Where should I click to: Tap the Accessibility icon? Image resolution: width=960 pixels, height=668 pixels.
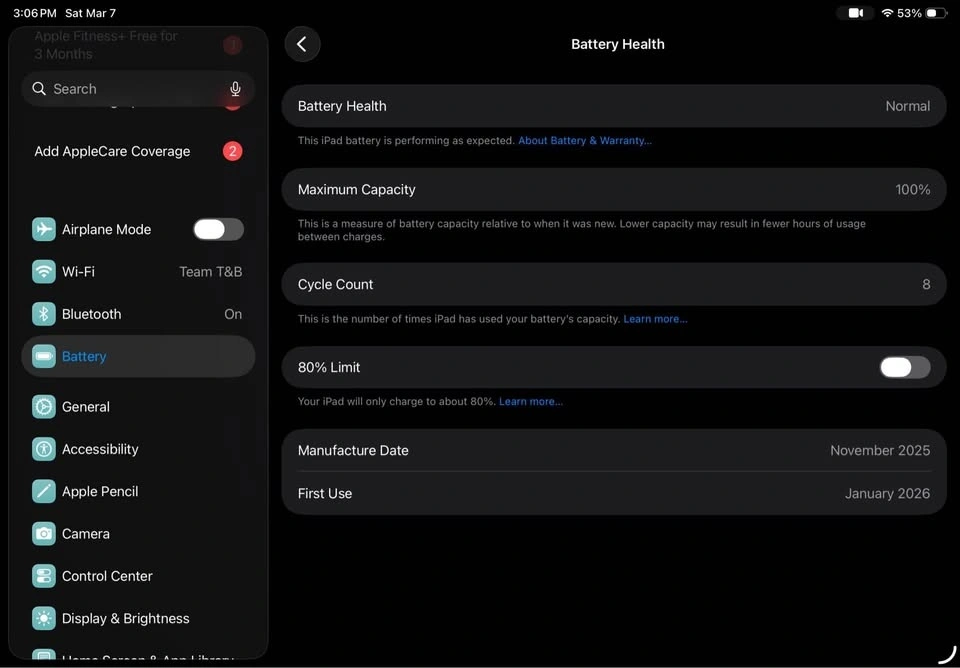pos(44,449)
